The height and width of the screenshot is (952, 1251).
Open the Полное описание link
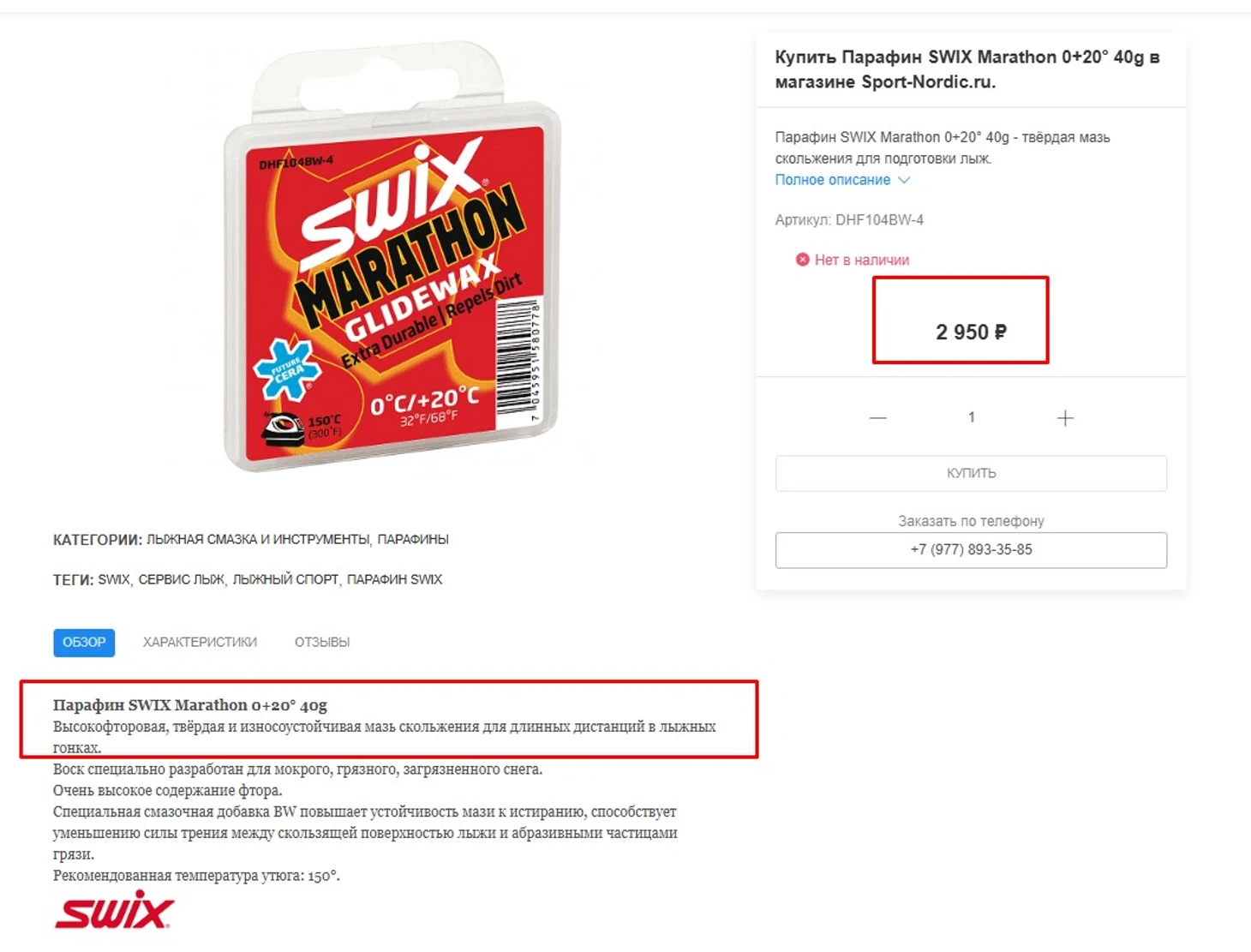point(833,180)
